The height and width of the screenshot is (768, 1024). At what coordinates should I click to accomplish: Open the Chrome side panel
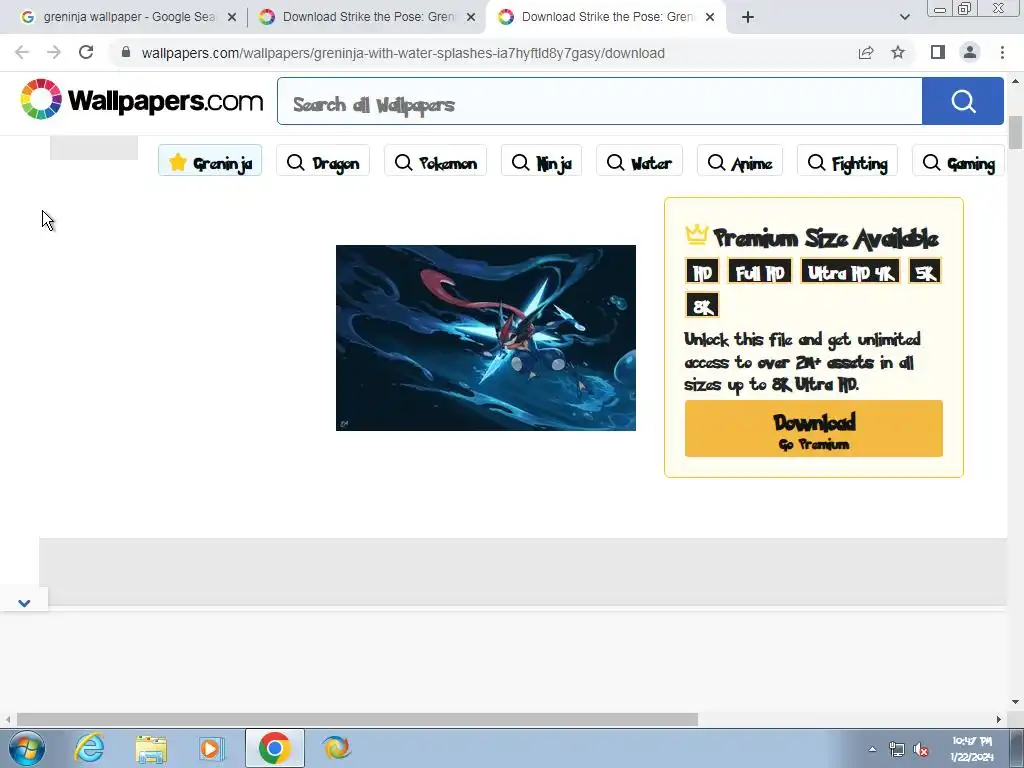938,52
